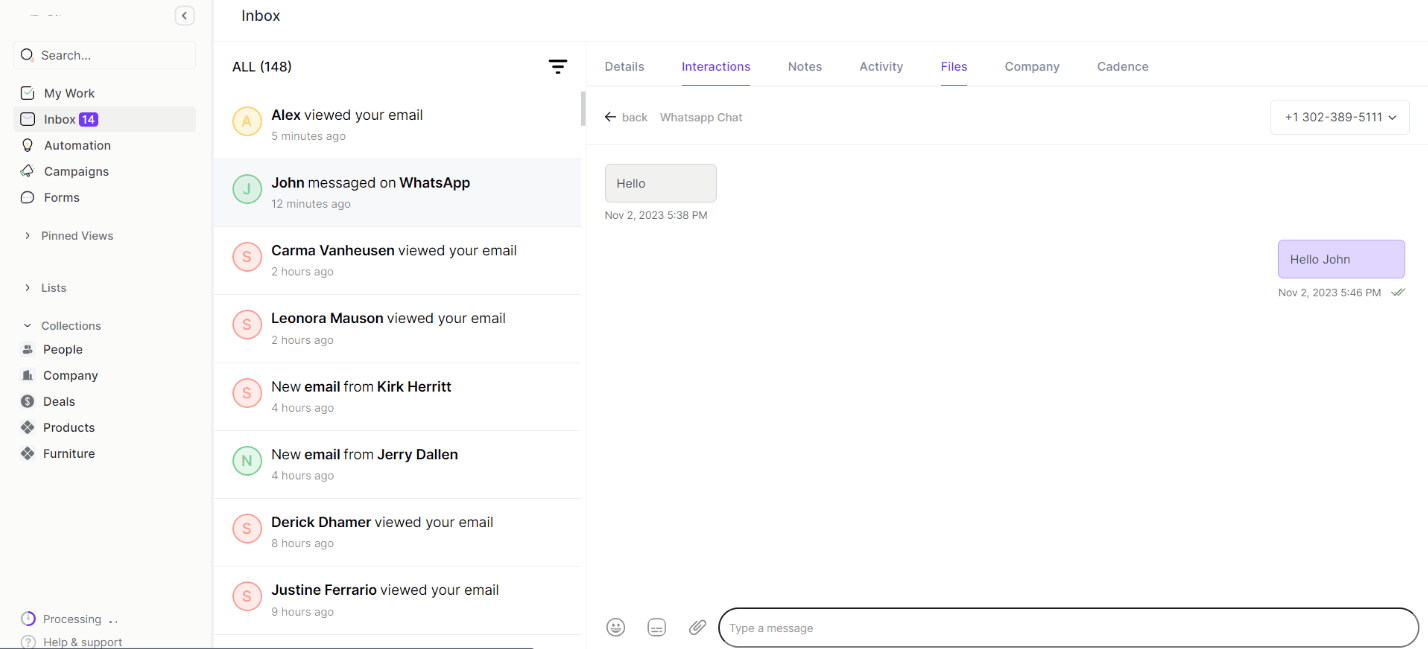Open the message templates icon
The image size is (1428, 649).
click(x=656, y=627)
